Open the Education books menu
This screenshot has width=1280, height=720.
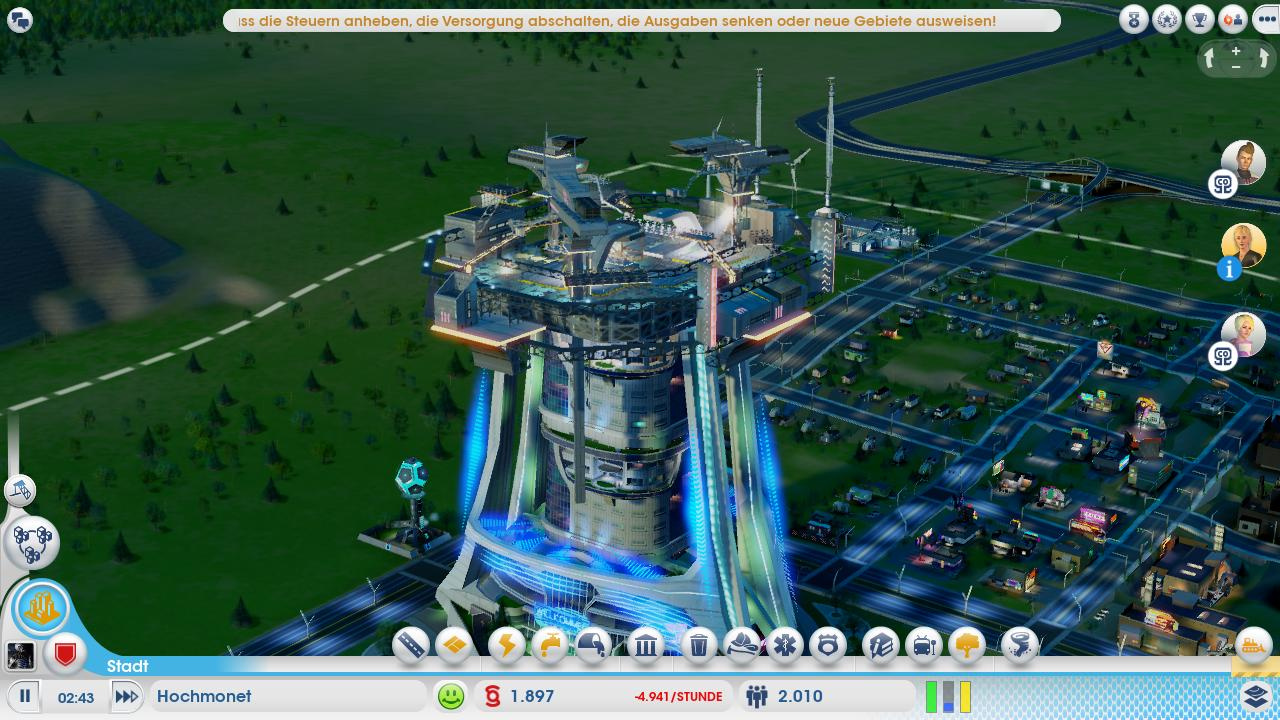pyautogui.click(x=881, y=645)
